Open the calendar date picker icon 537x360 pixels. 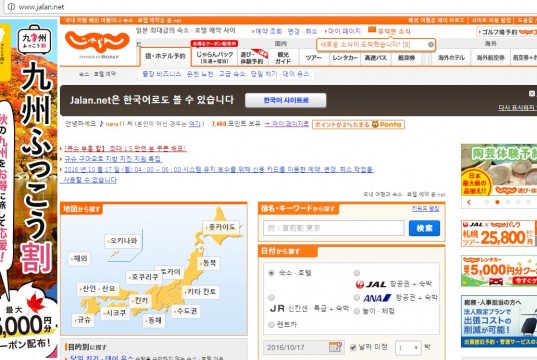[335, 347]
